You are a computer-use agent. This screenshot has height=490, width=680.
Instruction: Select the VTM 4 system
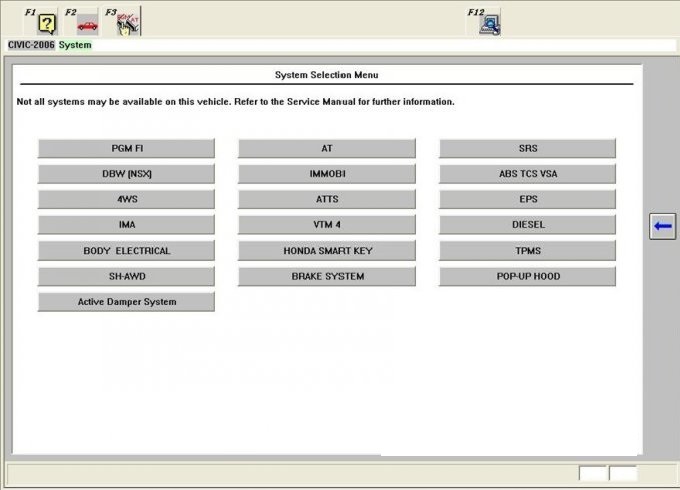(327, 225)
